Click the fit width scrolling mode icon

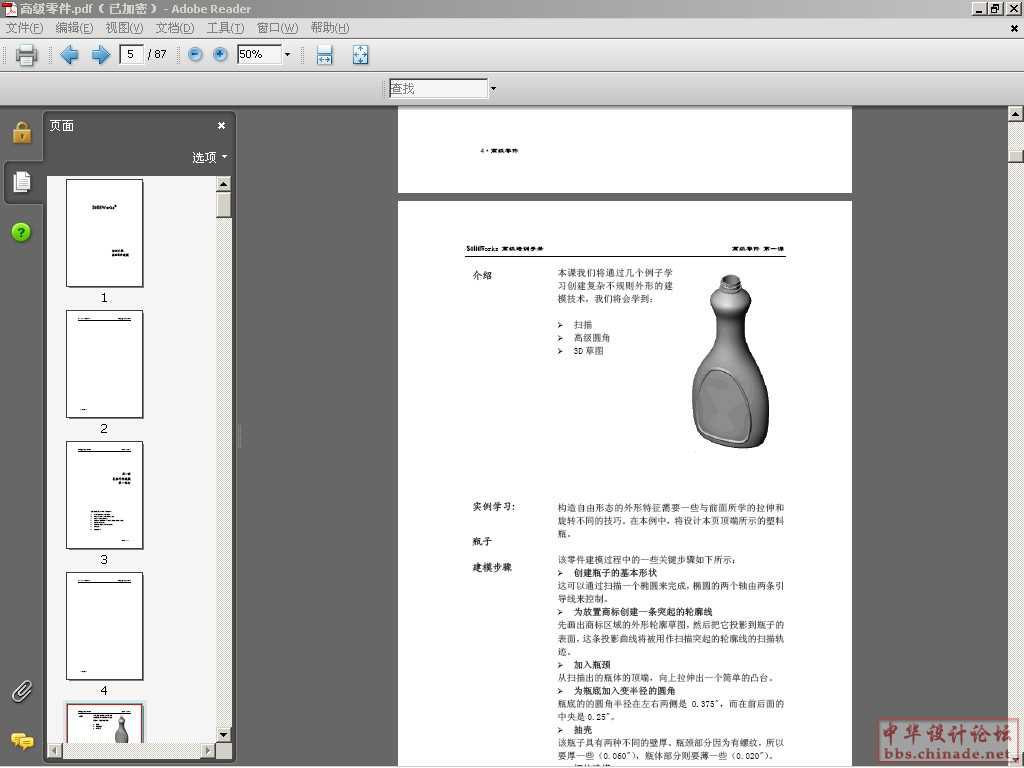325,55
